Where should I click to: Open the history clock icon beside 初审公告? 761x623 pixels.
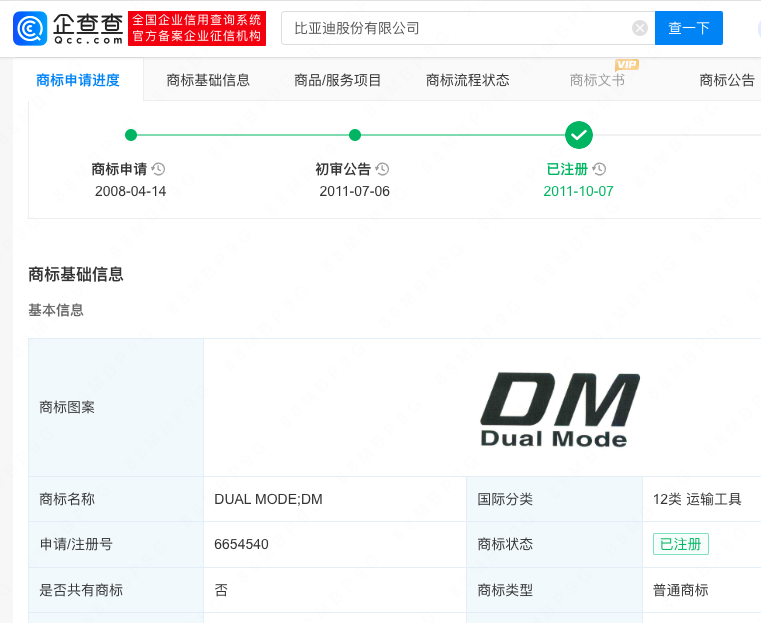[382, 169]
